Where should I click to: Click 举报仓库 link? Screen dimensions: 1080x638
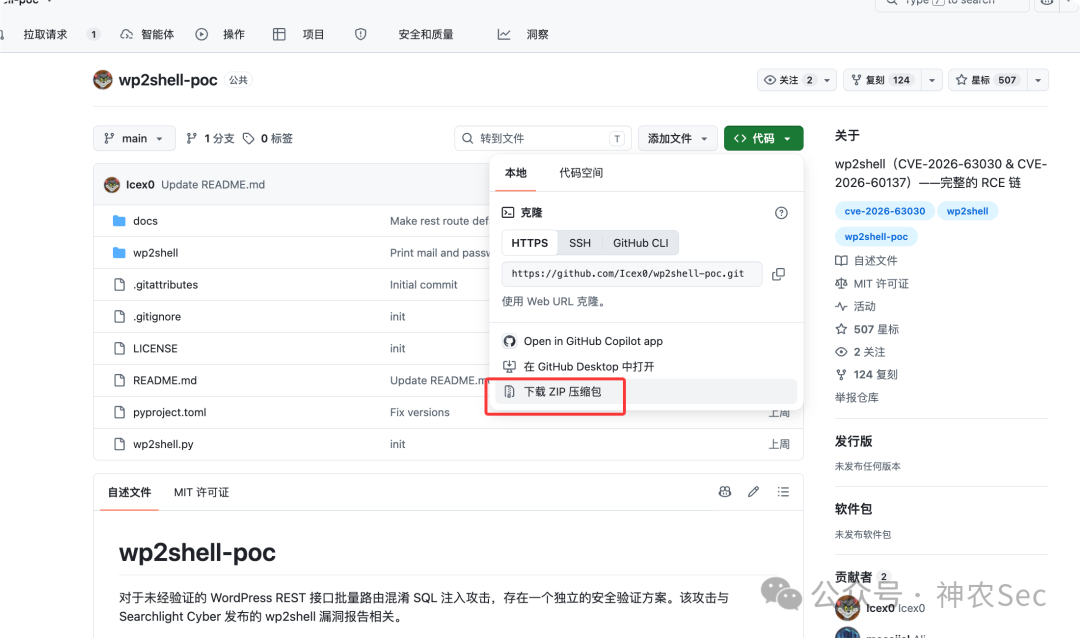point(856,398)
